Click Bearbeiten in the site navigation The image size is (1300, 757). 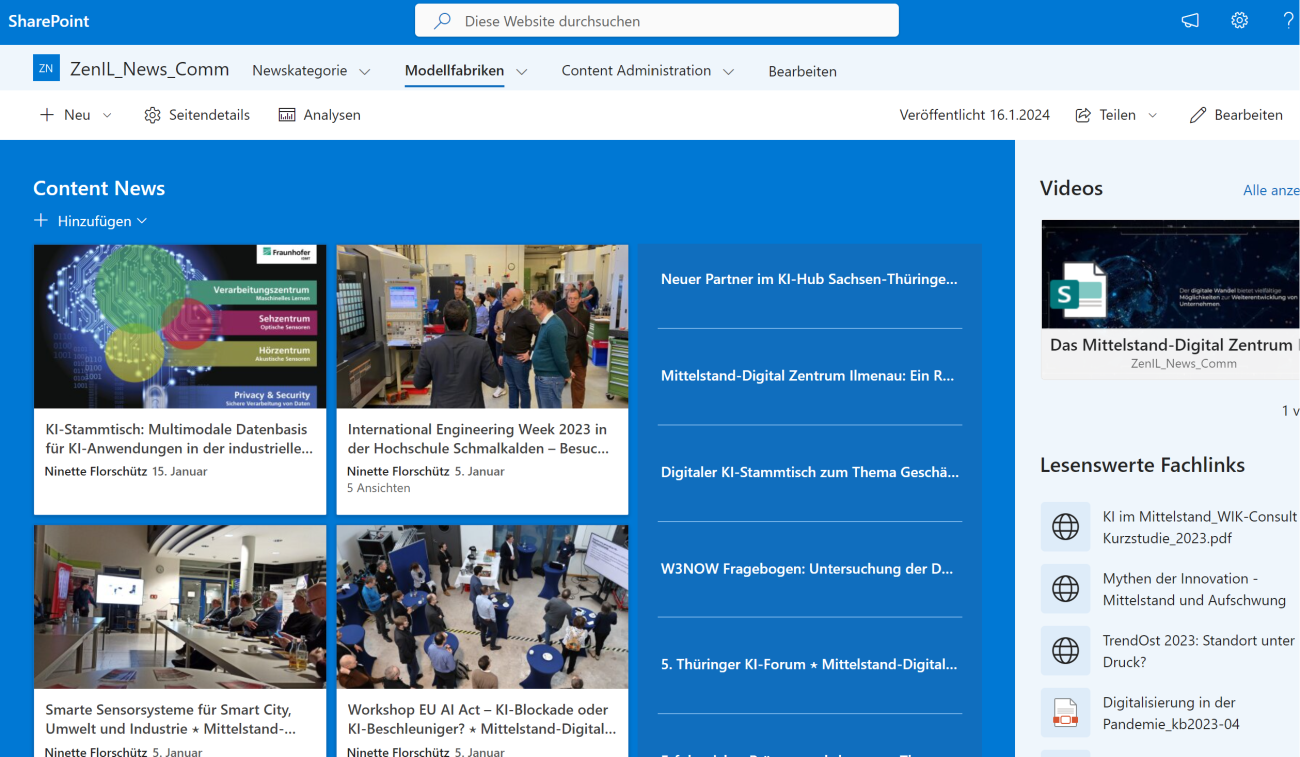(802, 71)
